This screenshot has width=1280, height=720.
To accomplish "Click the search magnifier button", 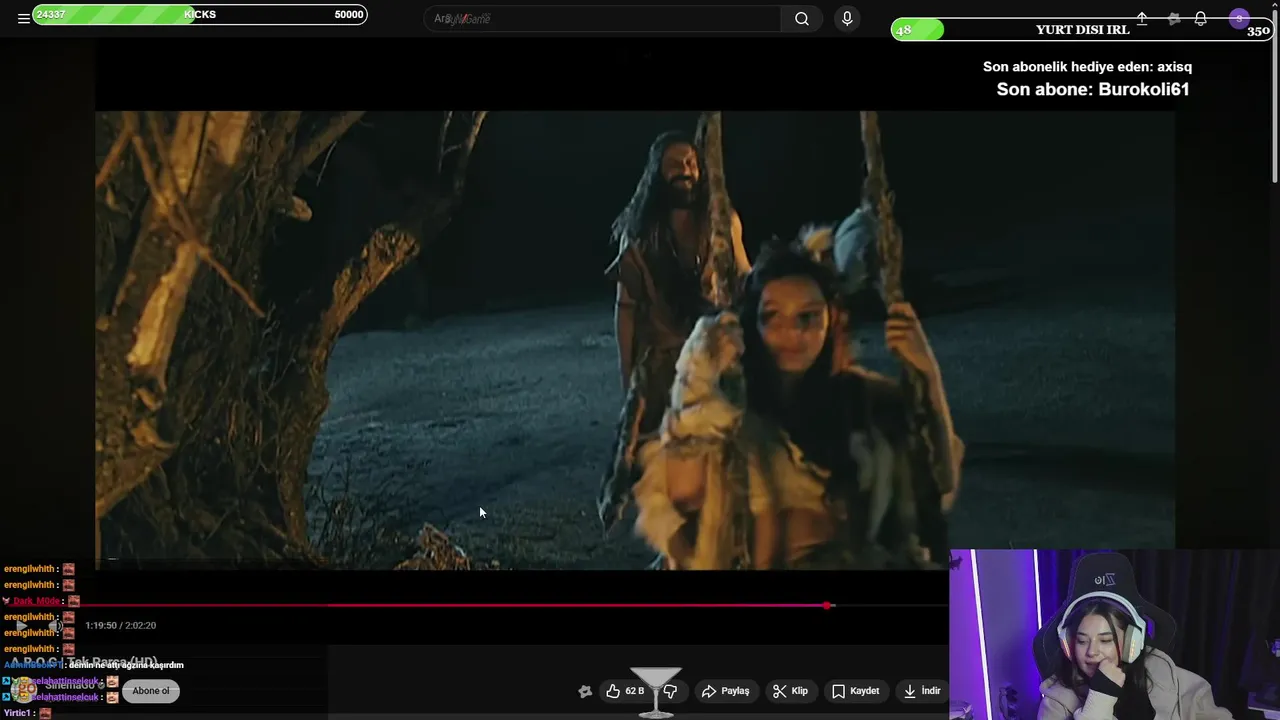I will click(802, 19).
